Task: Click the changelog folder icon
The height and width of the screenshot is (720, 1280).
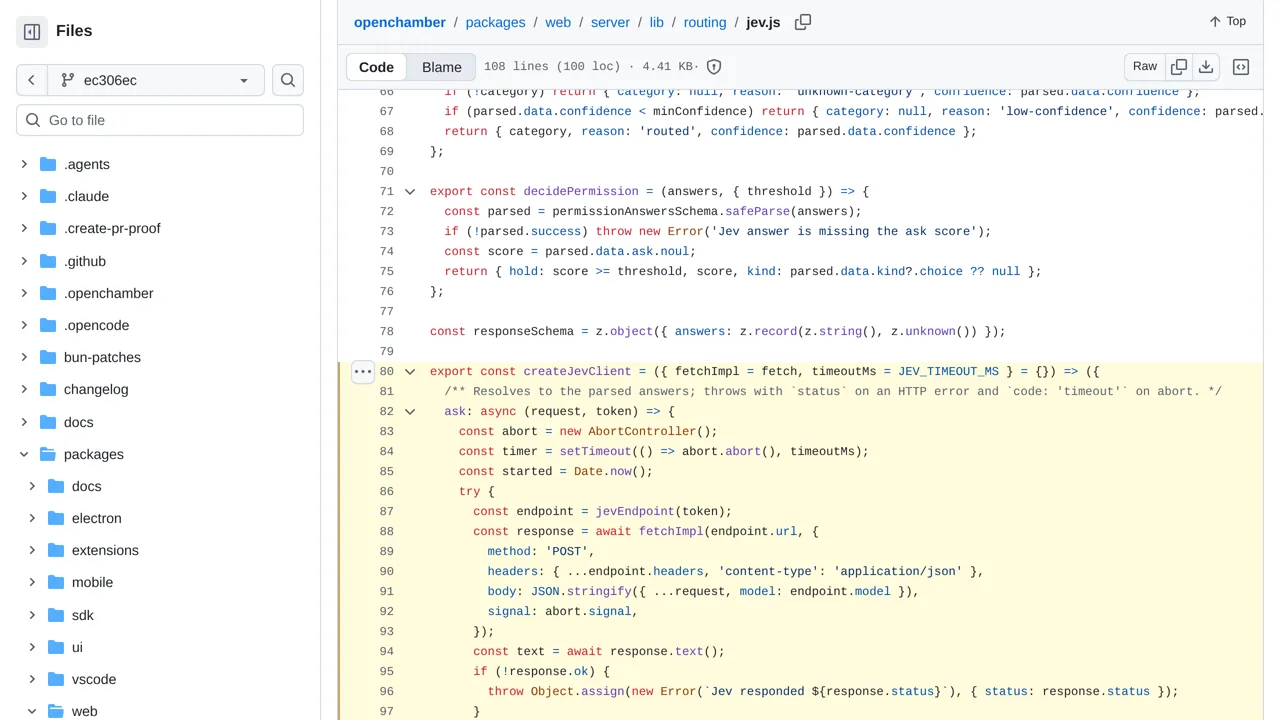Action: click(x=48, y=389)
